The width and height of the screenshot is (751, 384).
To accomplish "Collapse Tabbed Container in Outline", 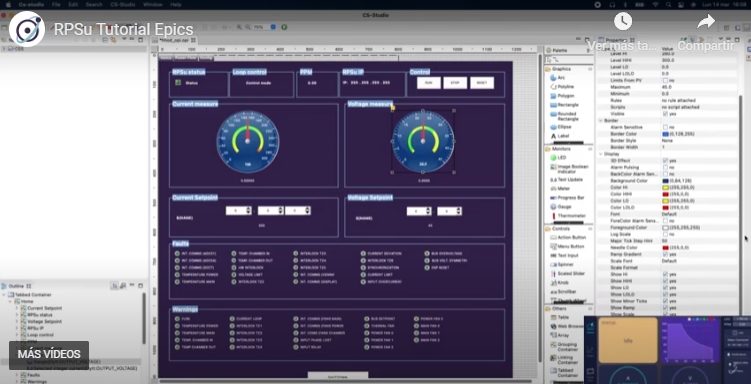I will coord(4,295).
